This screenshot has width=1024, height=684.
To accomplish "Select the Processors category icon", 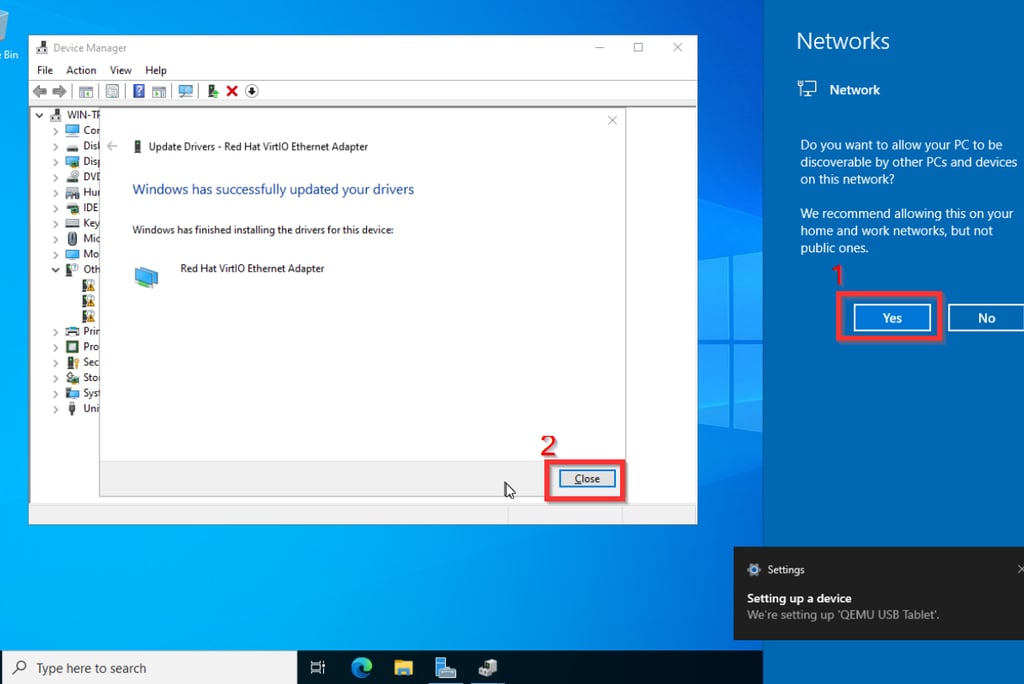I will [x=72, y=346].
